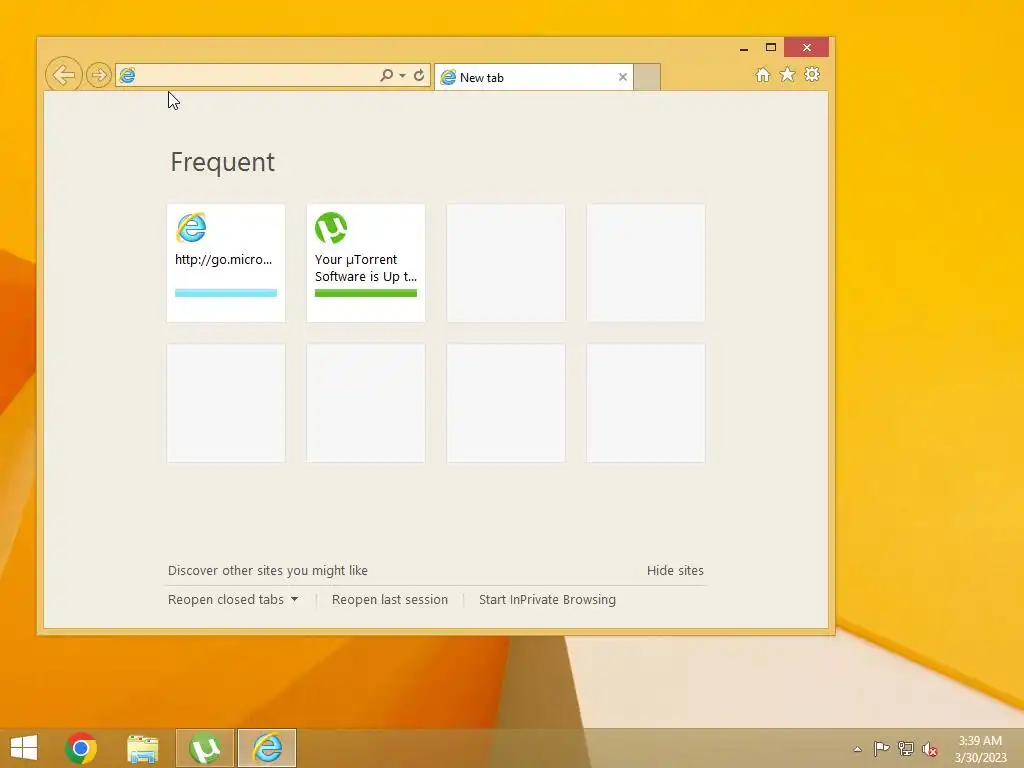Screen dimensions: 1024x768
Task: Click the muted volume speaker icon
Action: coord(930,749)
